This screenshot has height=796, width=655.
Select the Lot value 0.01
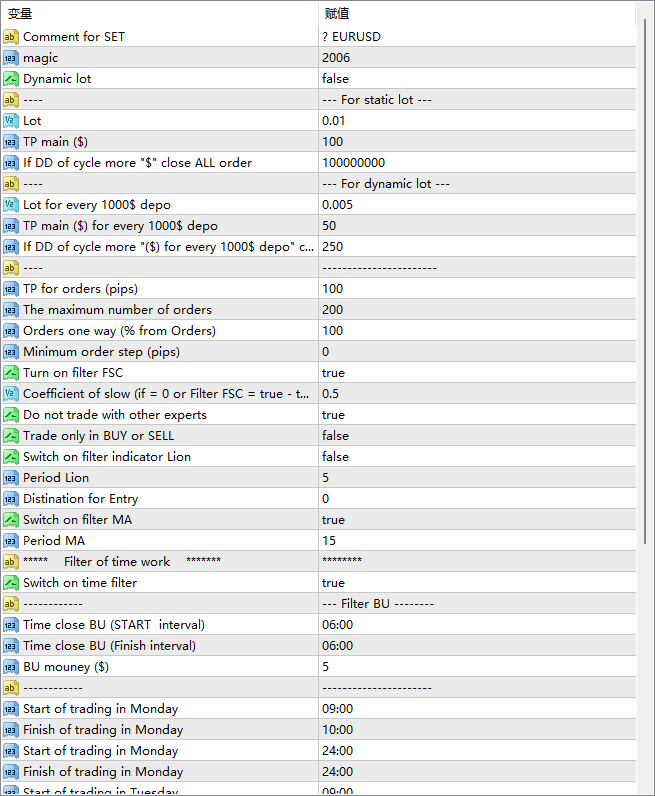click(477, 121)
